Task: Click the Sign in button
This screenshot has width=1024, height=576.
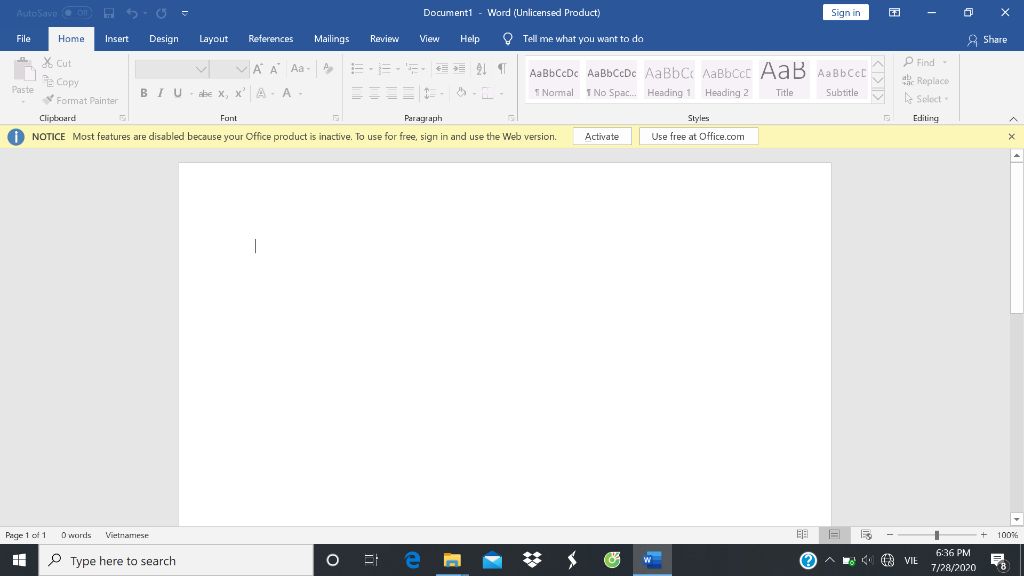Action: (x=845, y=12)
